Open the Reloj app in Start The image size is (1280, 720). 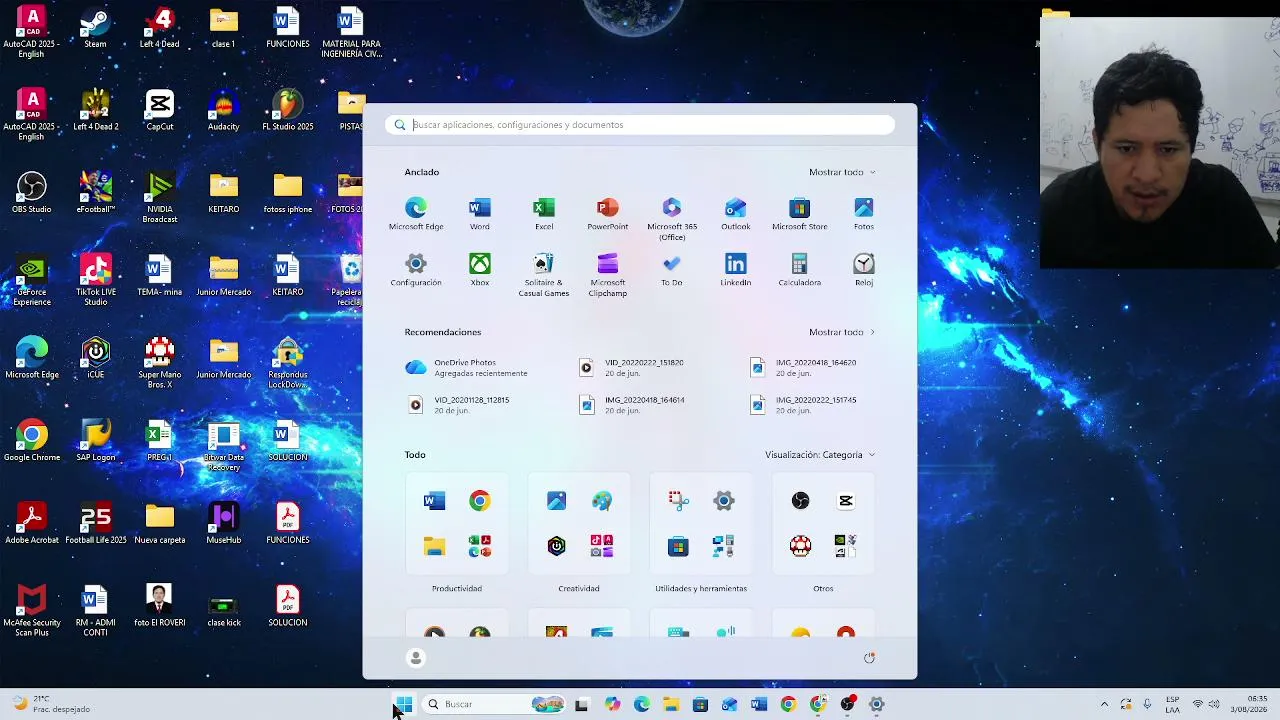coord(864,270)
